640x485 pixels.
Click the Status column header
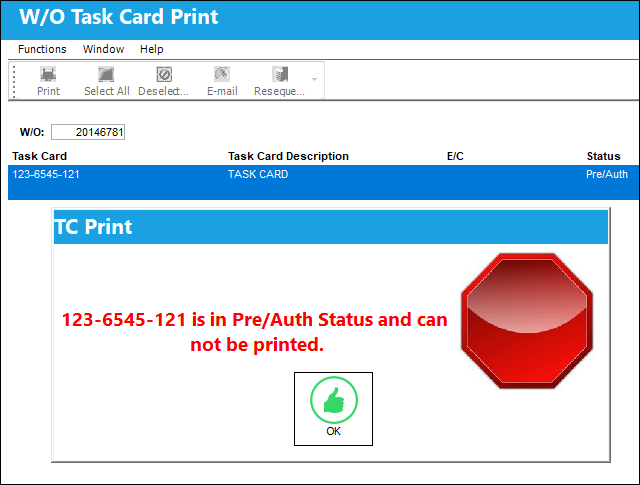click(603, 156)
